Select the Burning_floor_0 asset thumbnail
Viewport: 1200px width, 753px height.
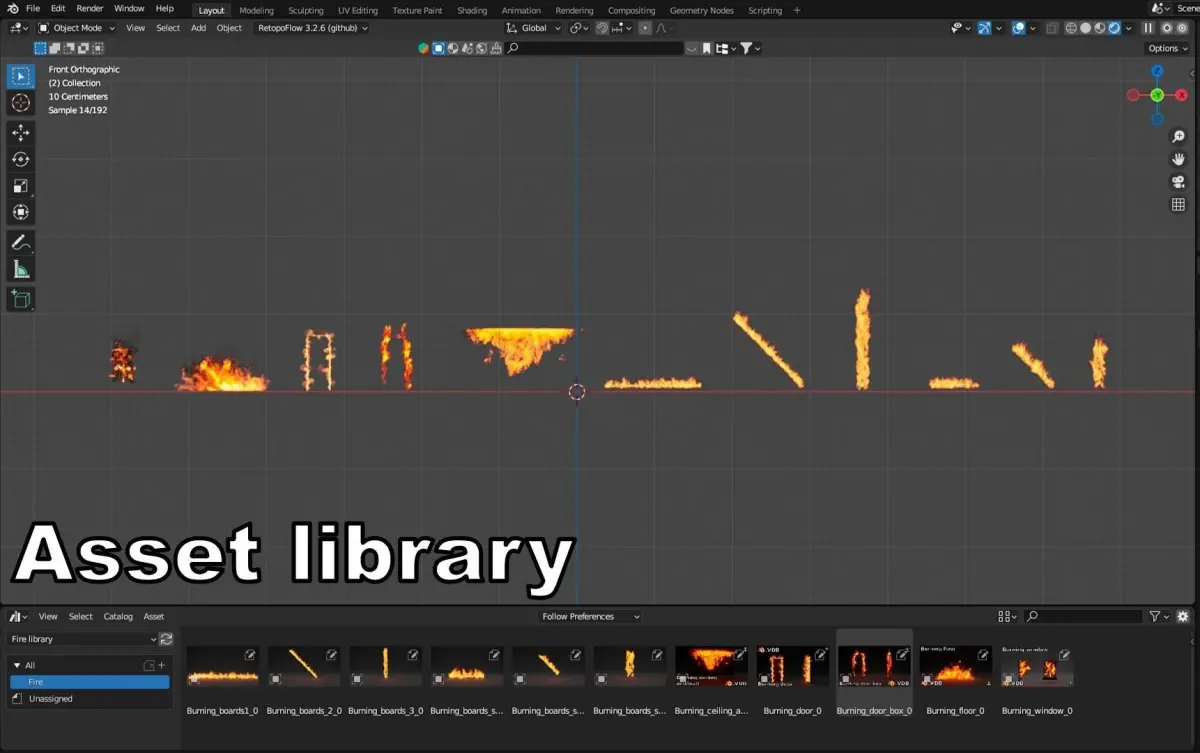[x=955, y=666]
